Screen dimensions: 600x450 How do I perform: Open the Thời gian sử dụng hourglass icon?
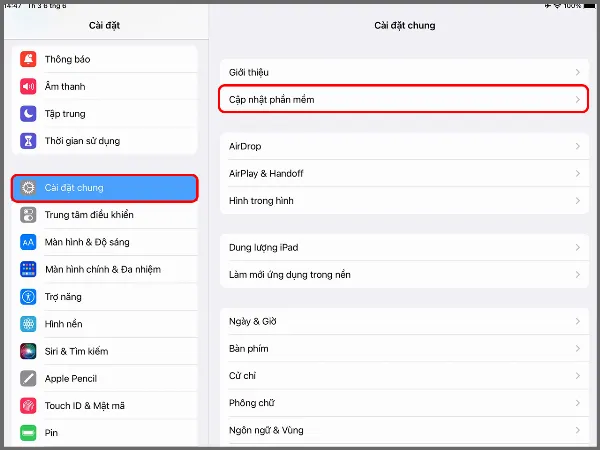28,141
